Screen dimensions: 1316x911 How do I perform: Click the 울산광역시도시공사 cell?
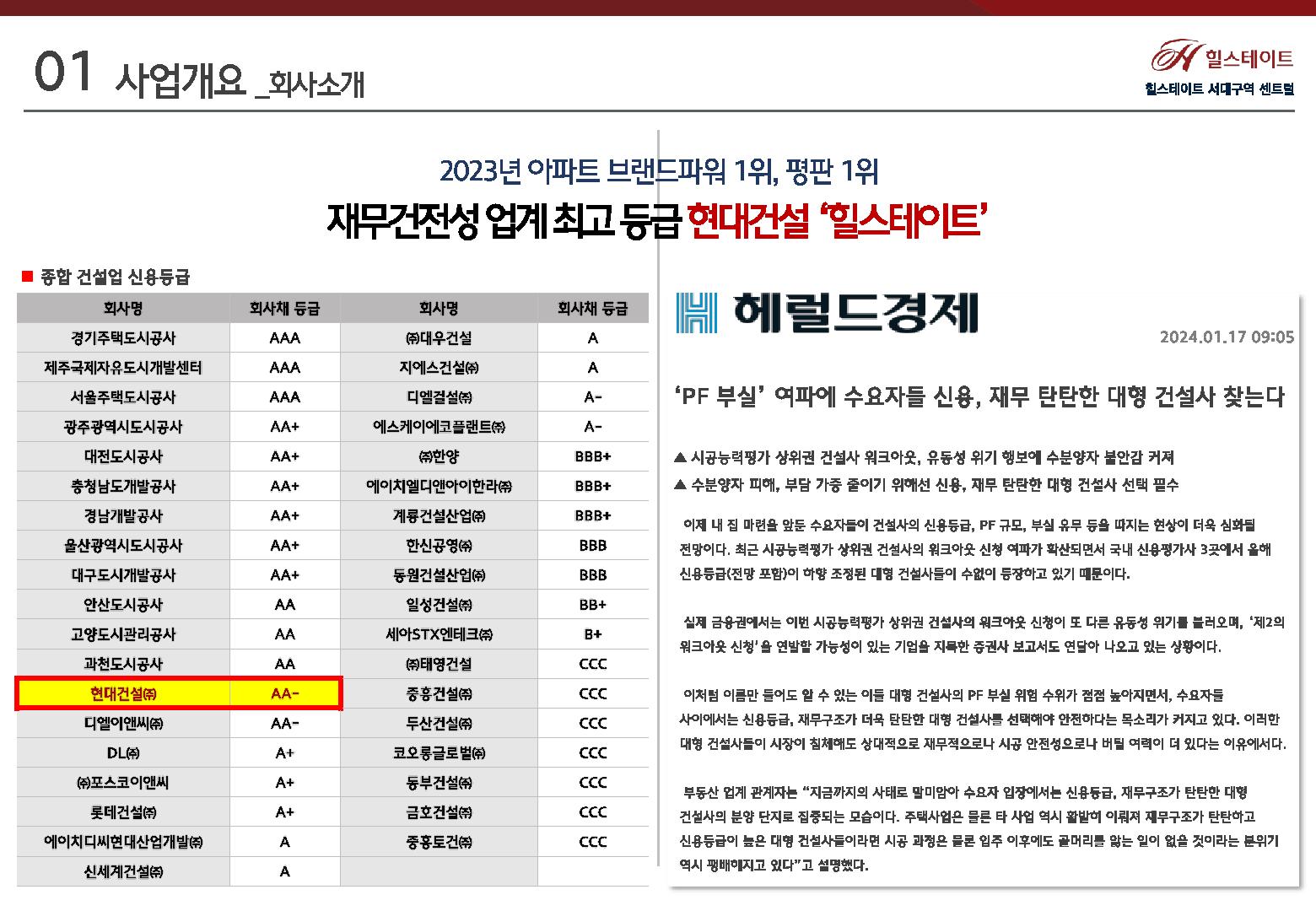point(123,546)
